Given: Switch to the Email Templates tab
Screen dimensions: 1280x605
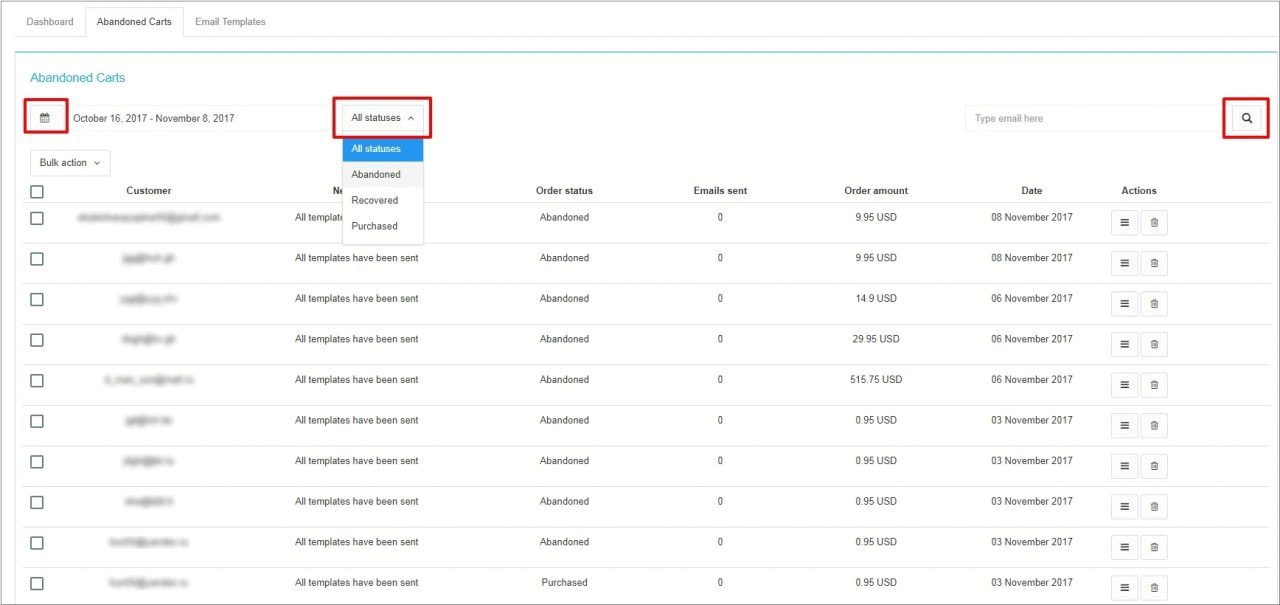Looking at the screenshot, I should point(231,21).
